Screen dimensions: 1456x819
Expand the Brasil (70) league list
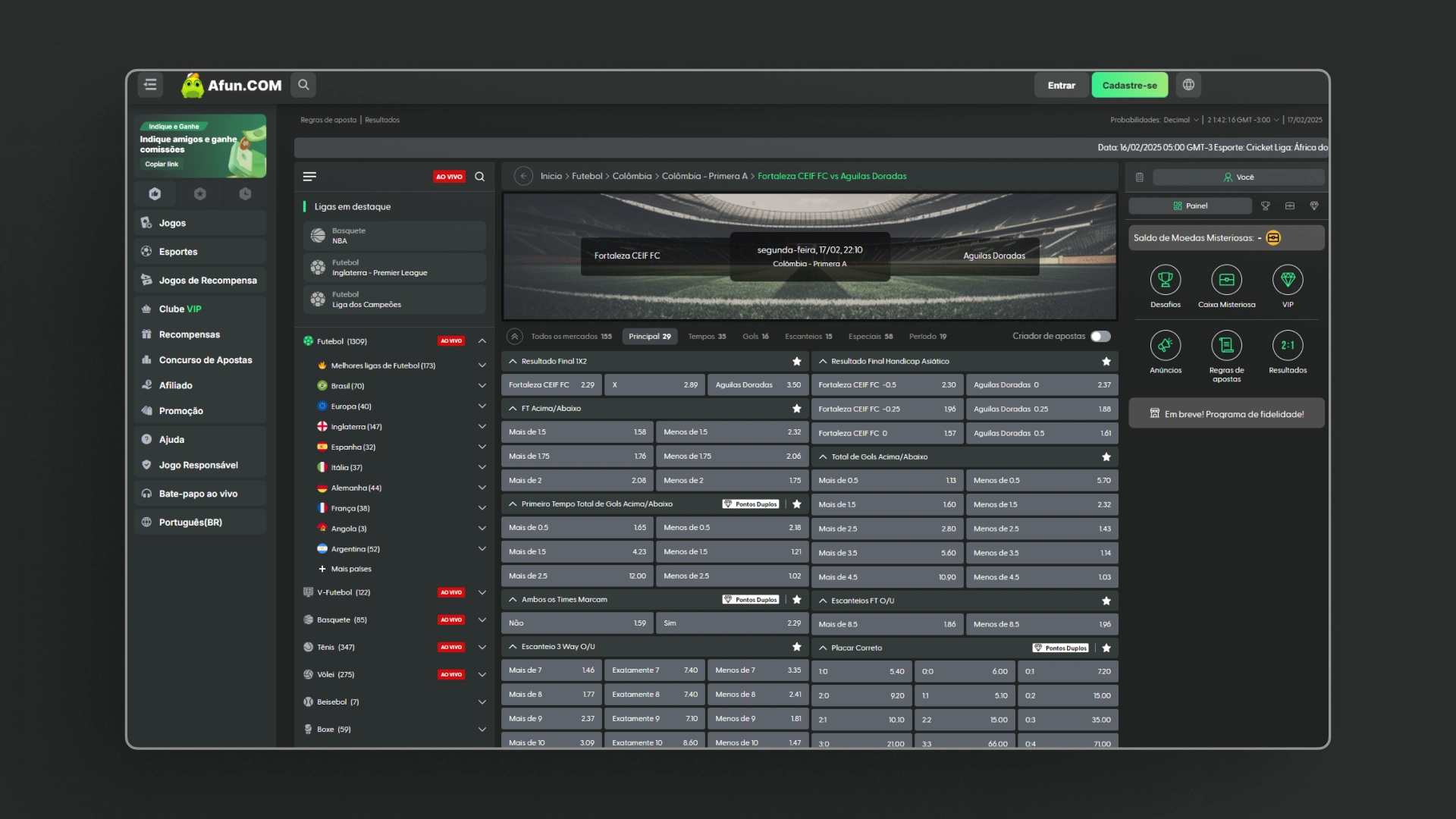click(x=482, y=386)
